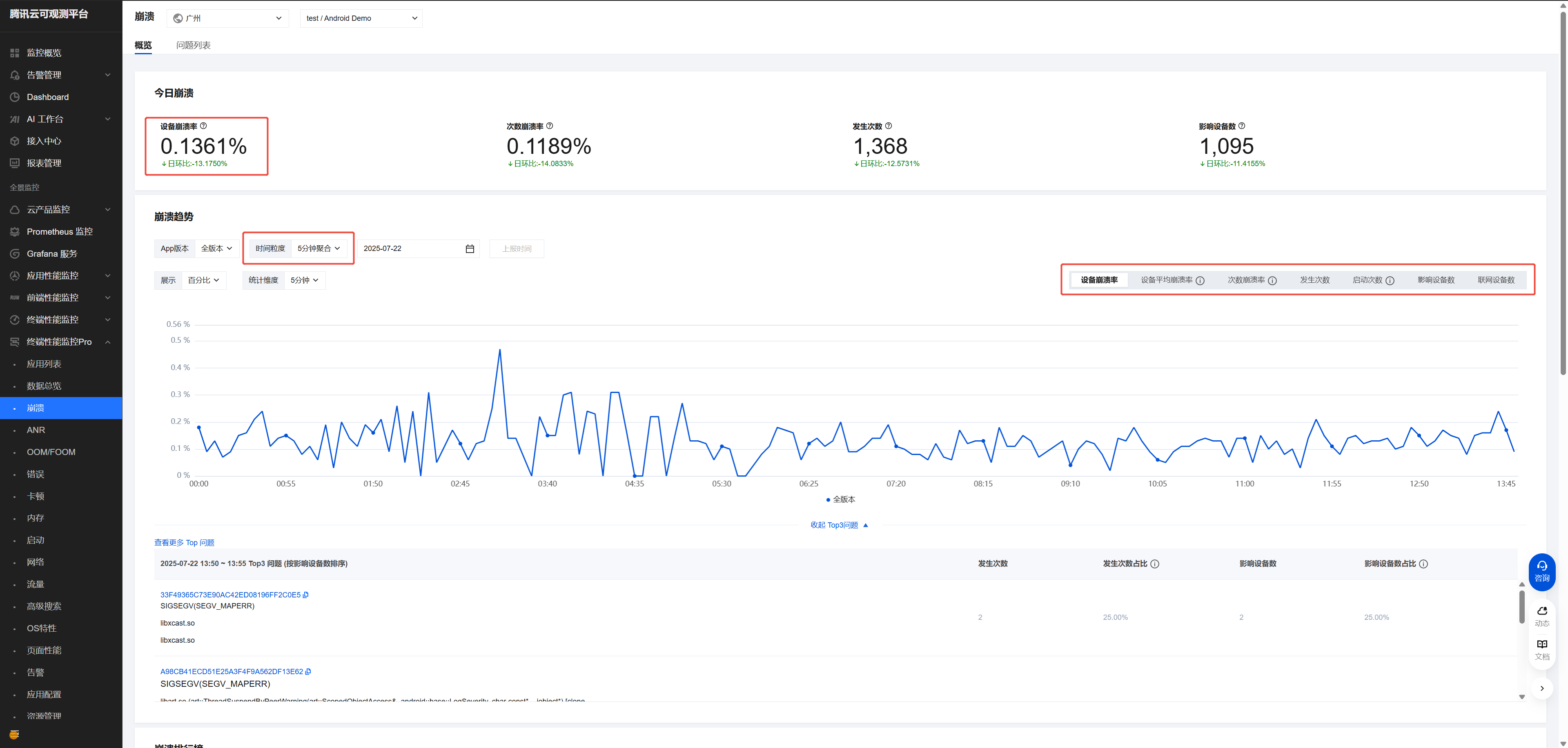Click the Dashboard sidebar icon

pos(15,97)
